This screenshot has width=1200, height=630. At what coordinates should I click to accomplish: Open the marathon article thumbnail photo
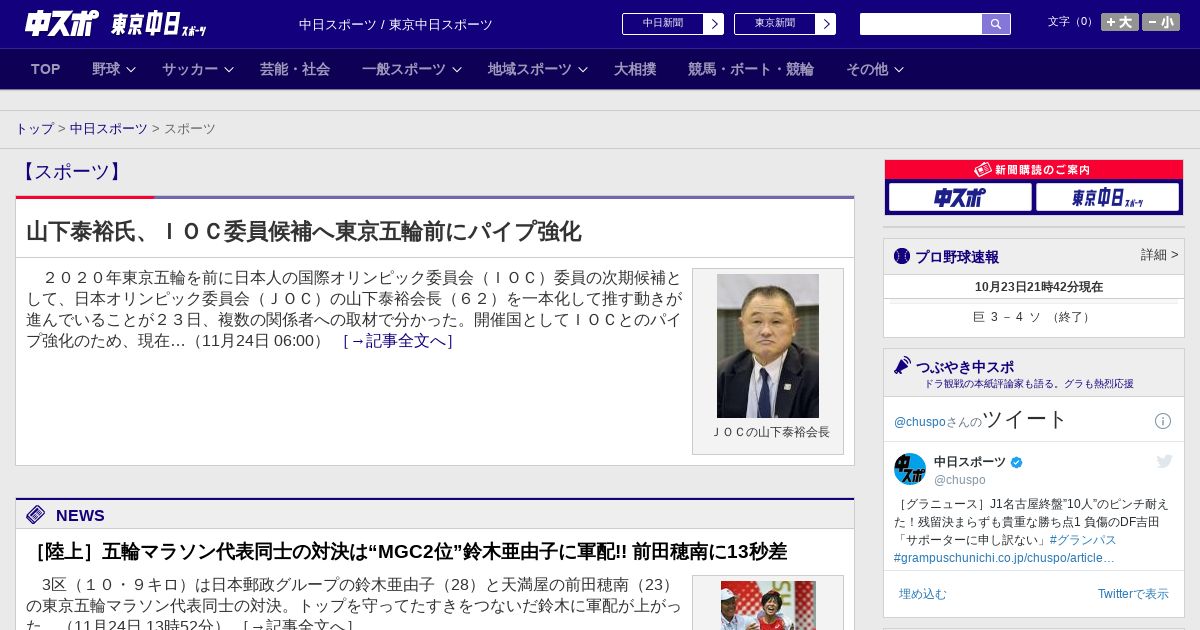coord(768,605)
